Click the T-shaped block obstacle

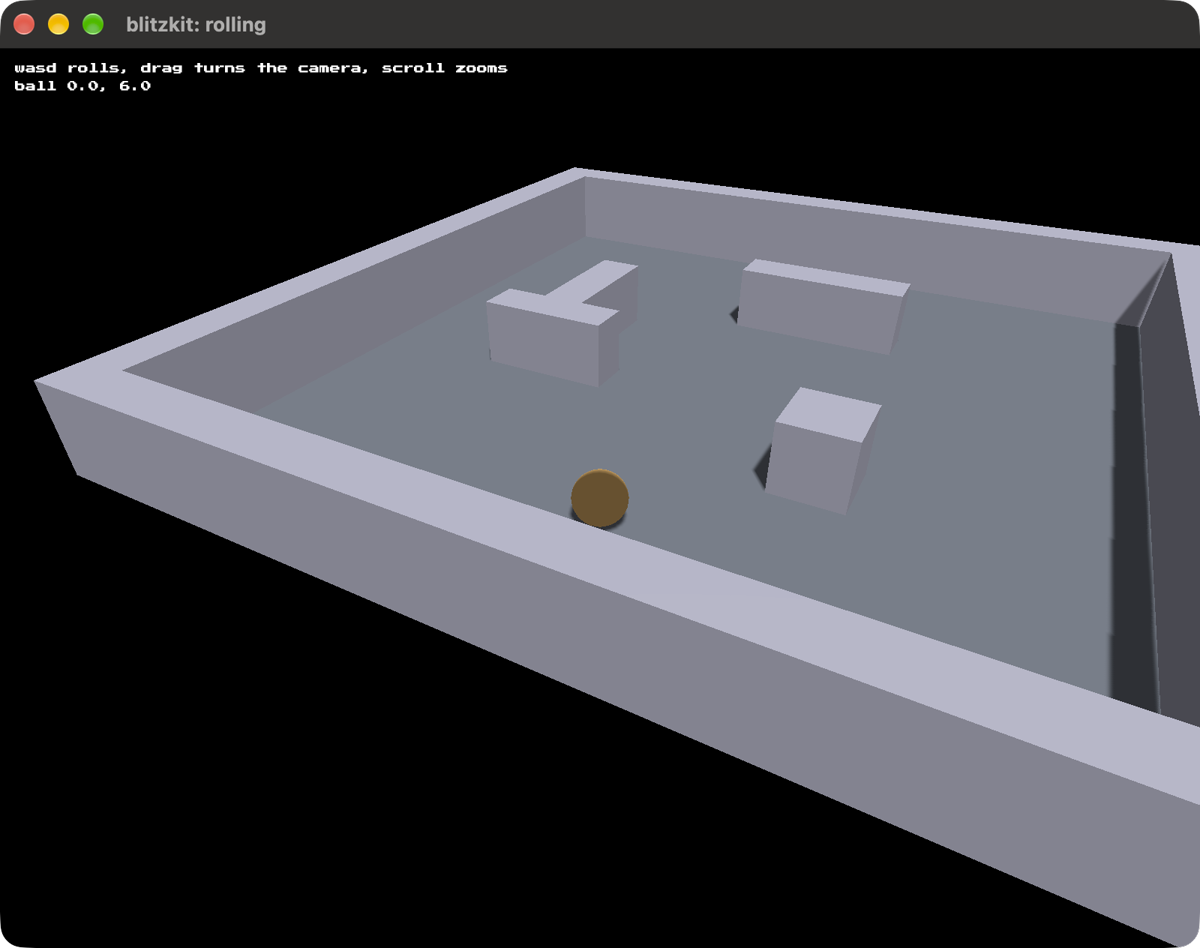pos(562,323)
